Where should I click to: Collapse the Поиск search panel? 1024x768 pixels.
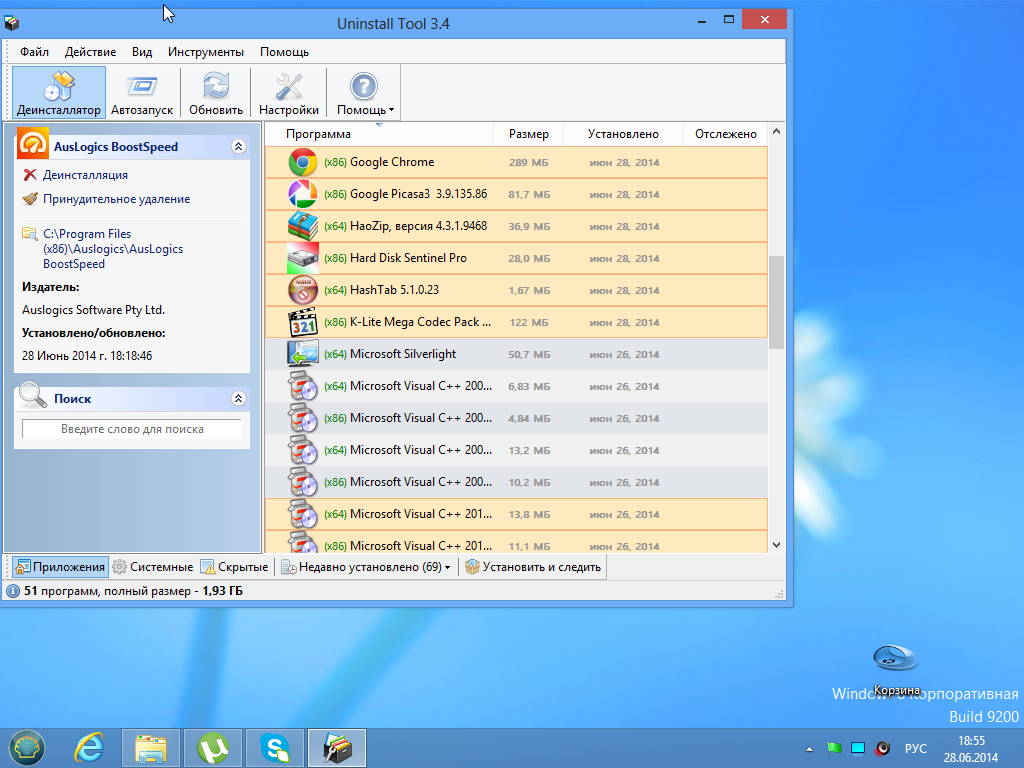pyautogui.click(x=238, y=398)
